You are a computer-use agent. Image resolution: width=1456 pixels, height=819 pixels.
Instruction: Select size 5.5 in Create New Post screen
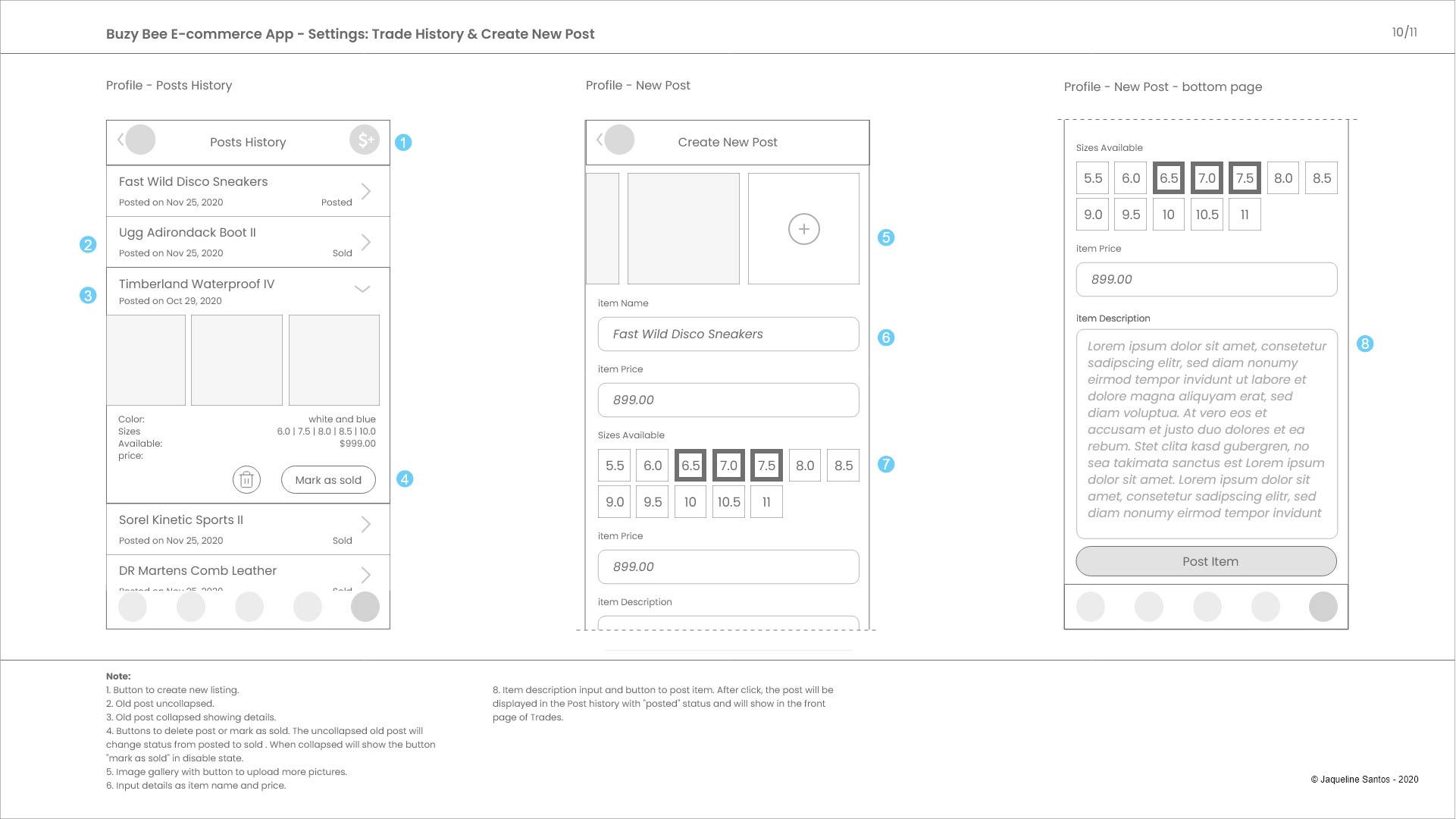click(615, 466)
